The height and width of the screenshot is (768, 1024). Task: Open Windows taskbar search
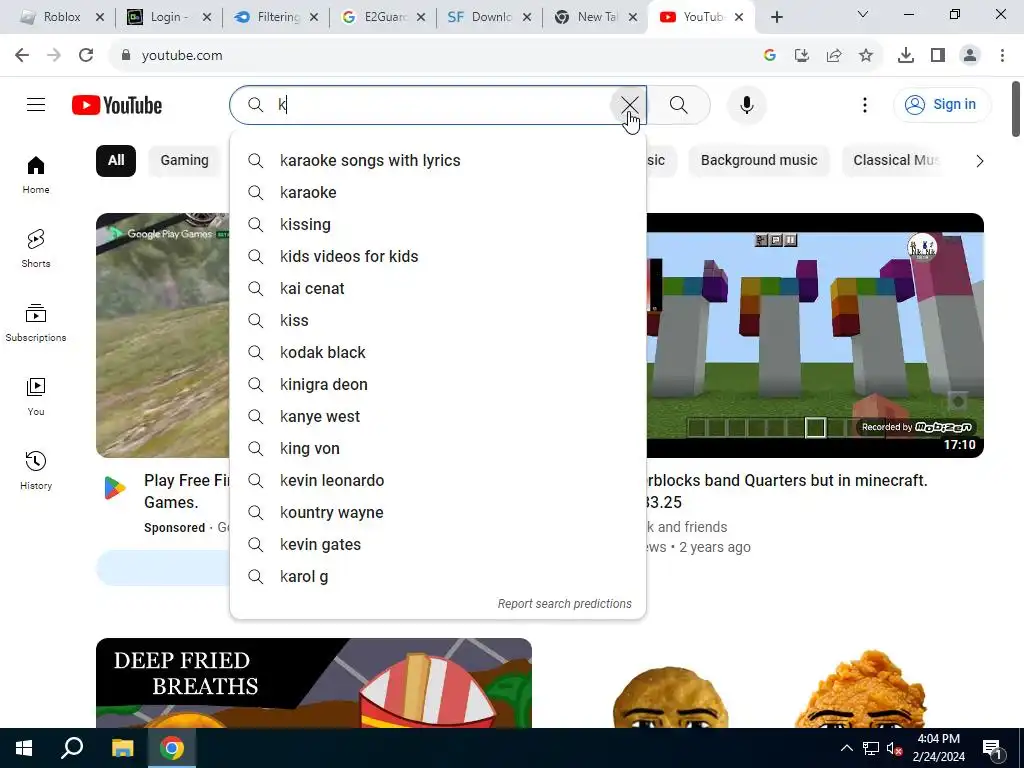[x=72, y=748]
